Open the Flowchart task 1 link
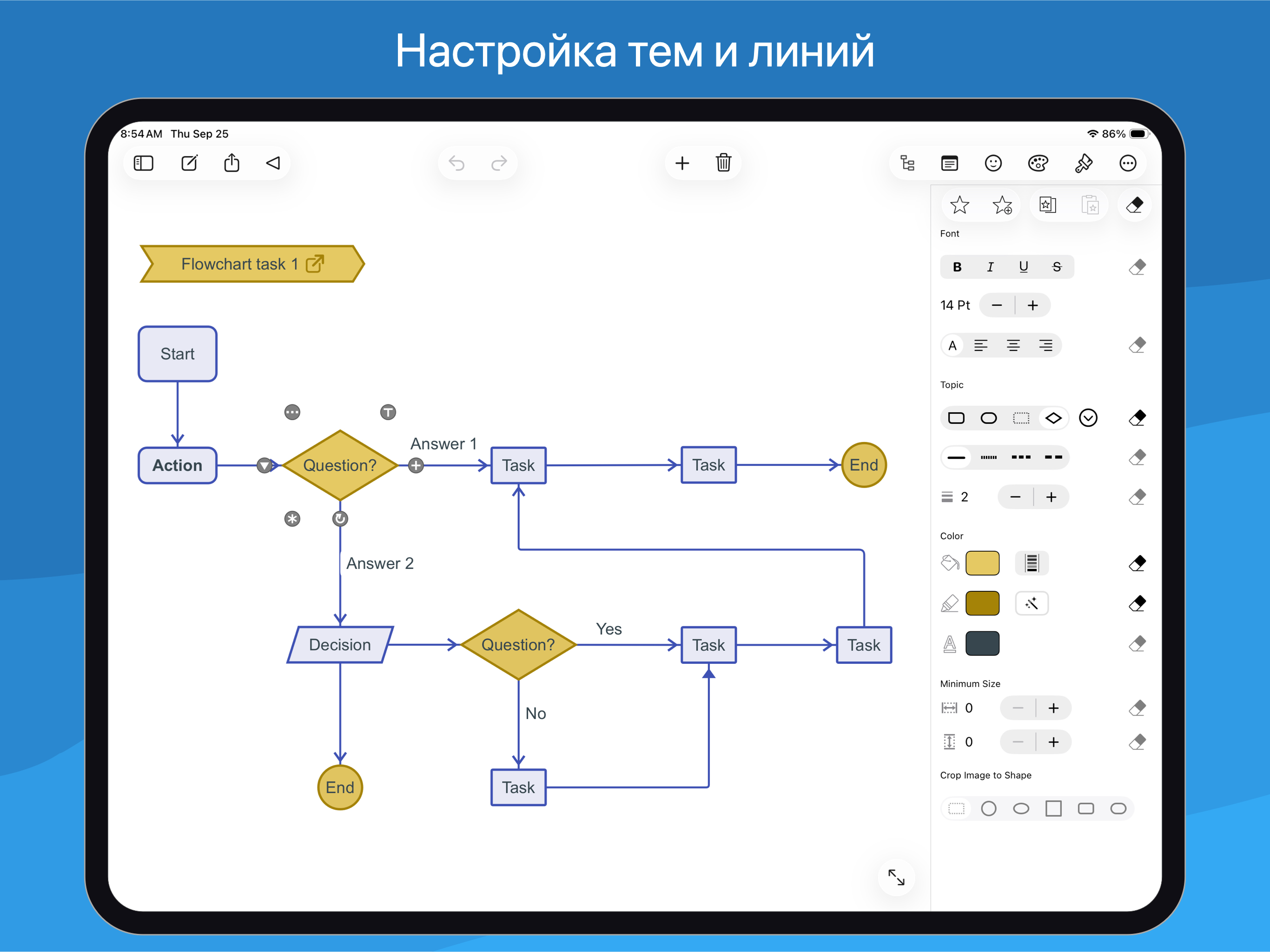This screenshot has height=952, width=1270. click(315, 264)
